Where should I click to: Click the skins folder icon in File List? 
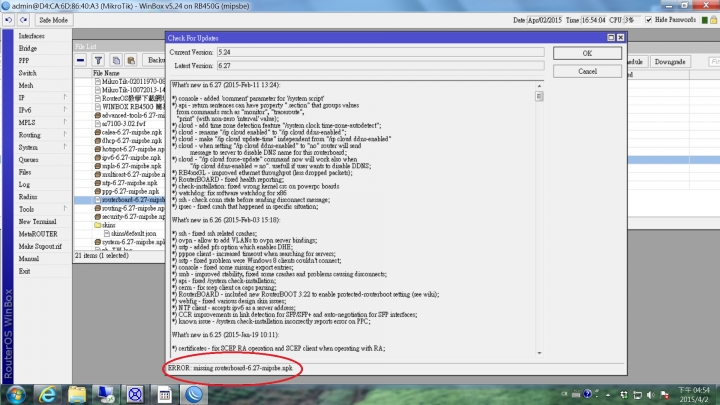coord(97,225)
